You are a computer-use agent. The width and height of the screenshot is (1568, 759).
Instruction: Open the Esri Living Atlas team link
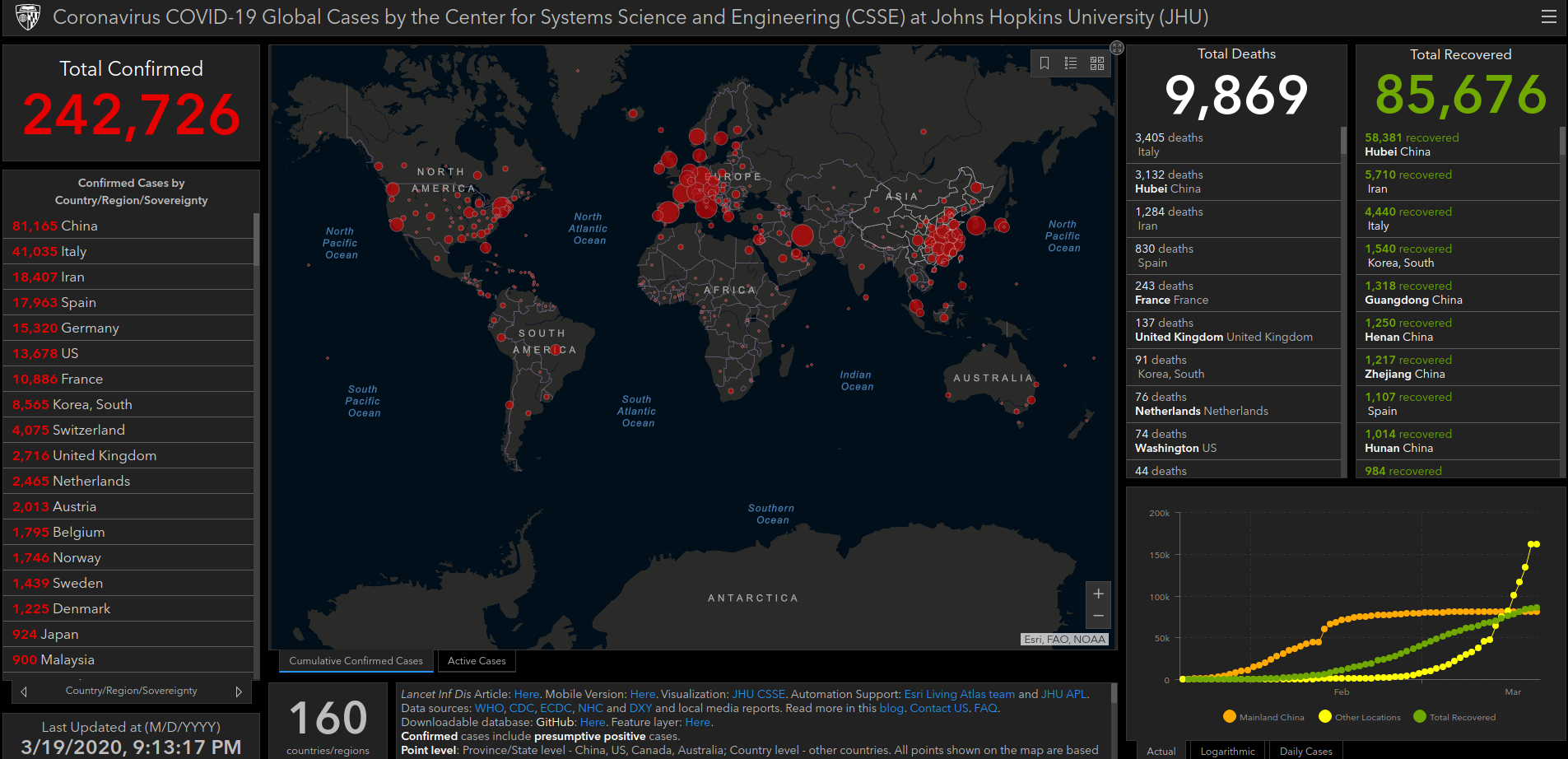[x=959, y=694]
